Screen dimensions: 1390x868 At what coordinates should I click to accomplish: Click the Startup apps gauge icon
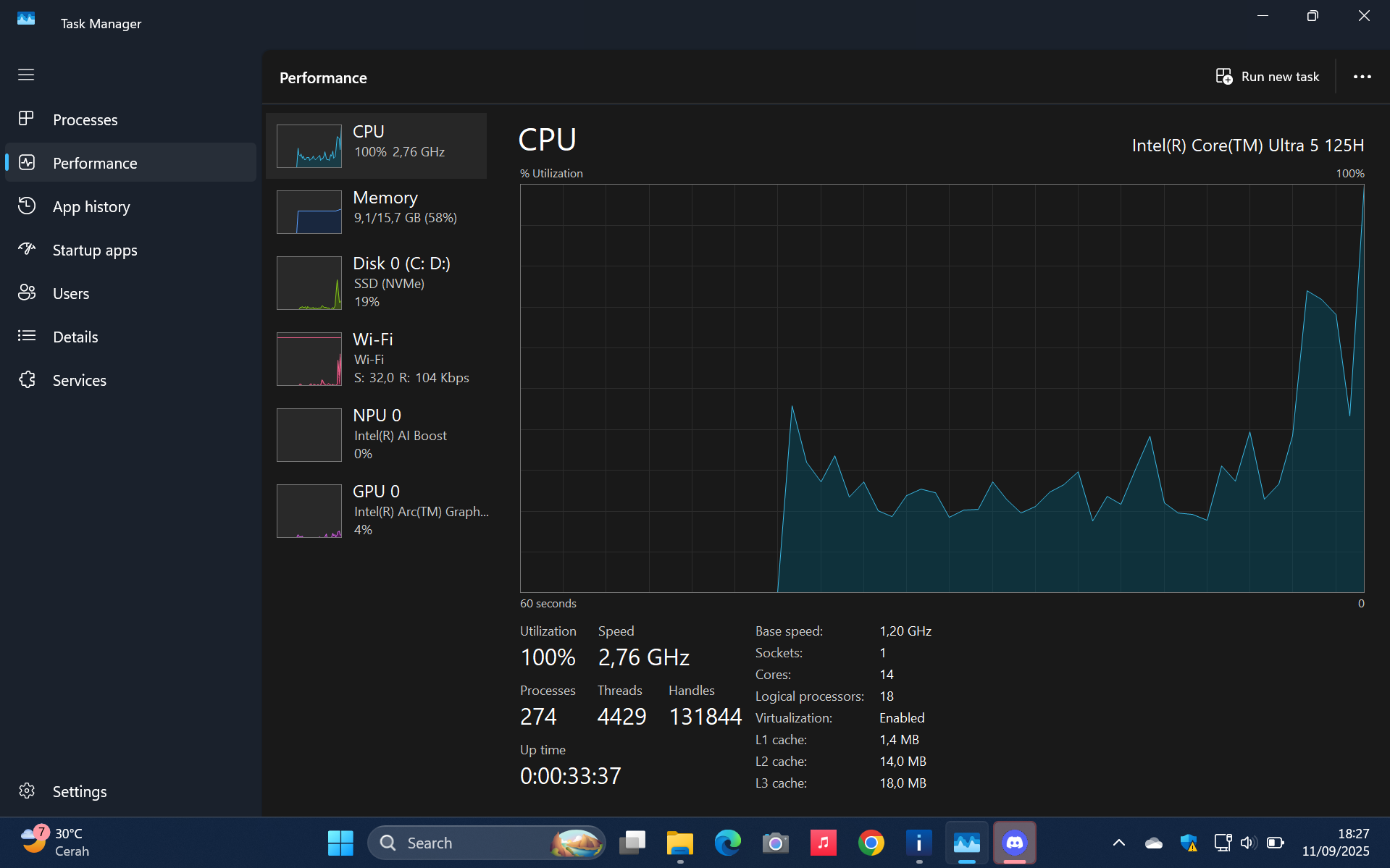coord(27,249)
